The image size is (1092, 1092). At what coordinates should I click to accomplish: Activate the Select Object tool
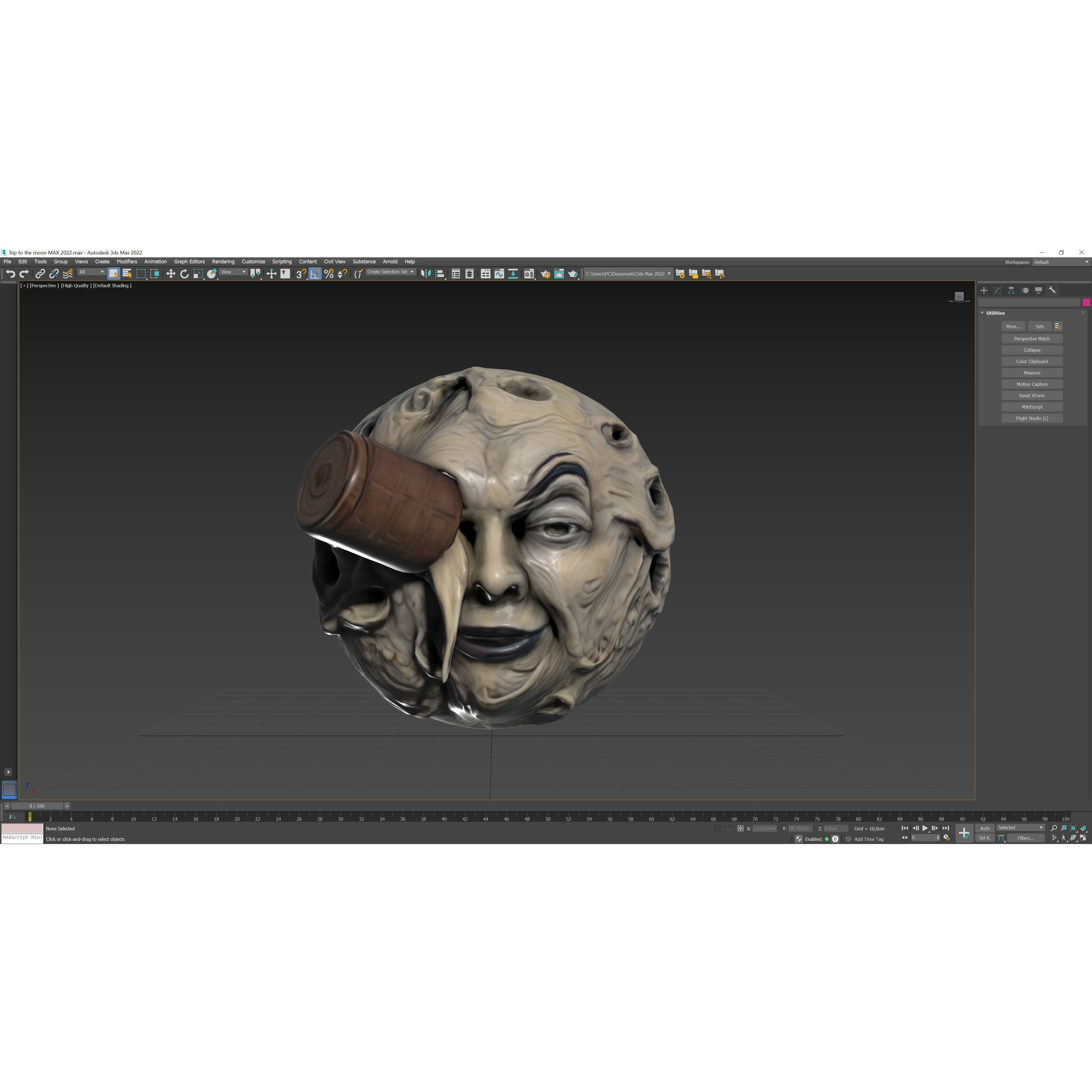pyautogui.click(x=114, y=274)
